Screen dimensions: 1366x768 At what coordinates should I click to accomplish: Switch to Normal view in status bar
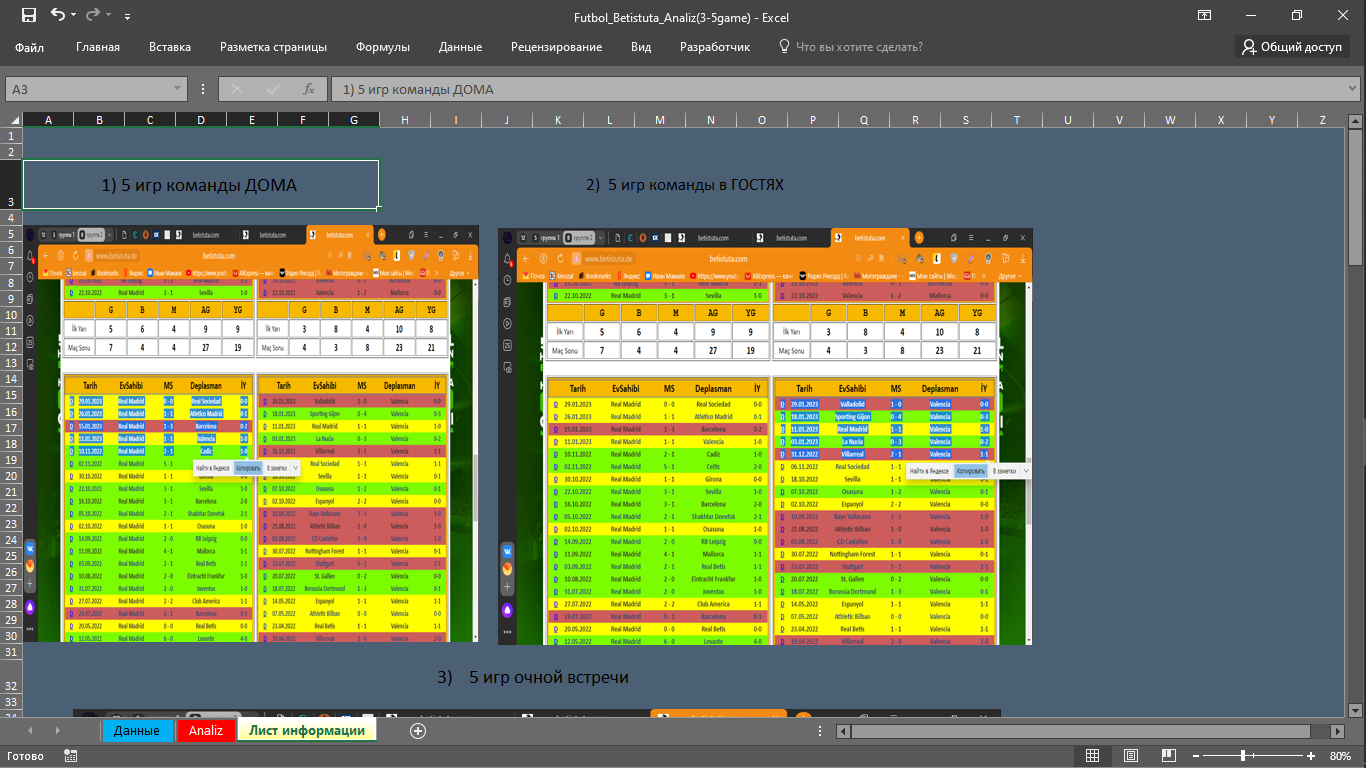click(x=1093, y=756)
